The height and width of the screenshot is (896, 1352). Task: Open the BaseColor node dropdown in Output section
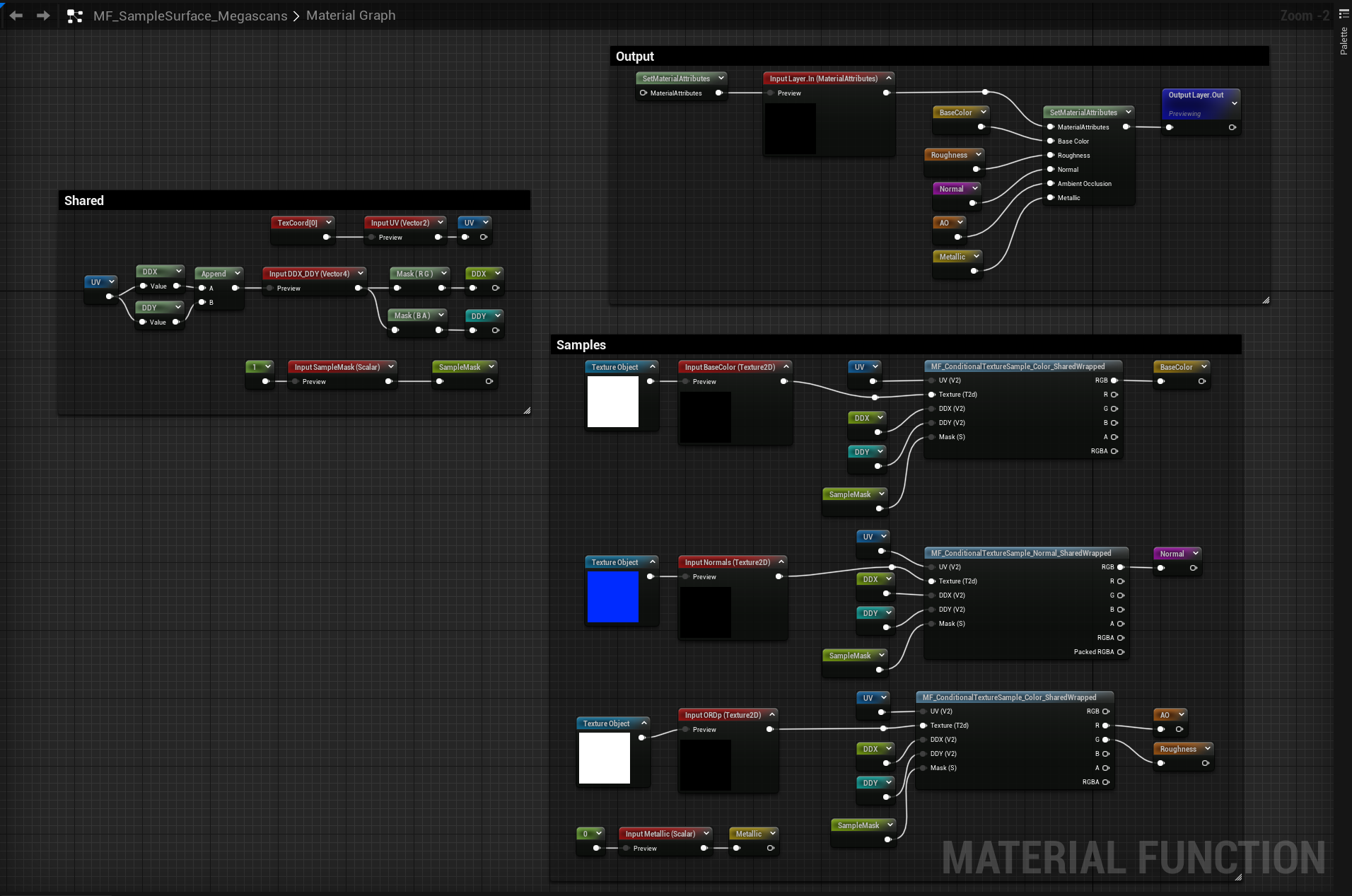pos(983,112)
